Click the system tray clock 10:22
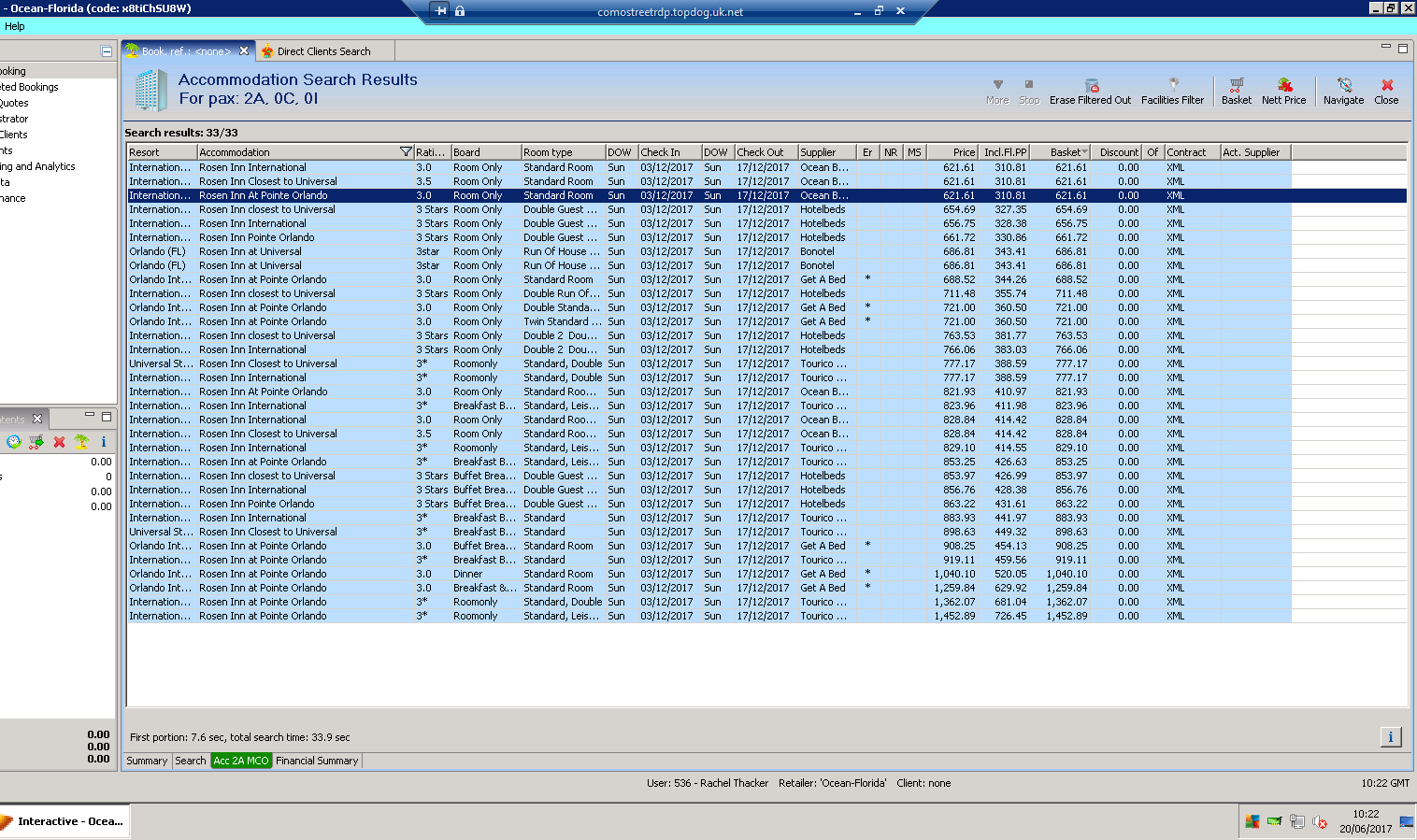 click(x=1366, y=814)
